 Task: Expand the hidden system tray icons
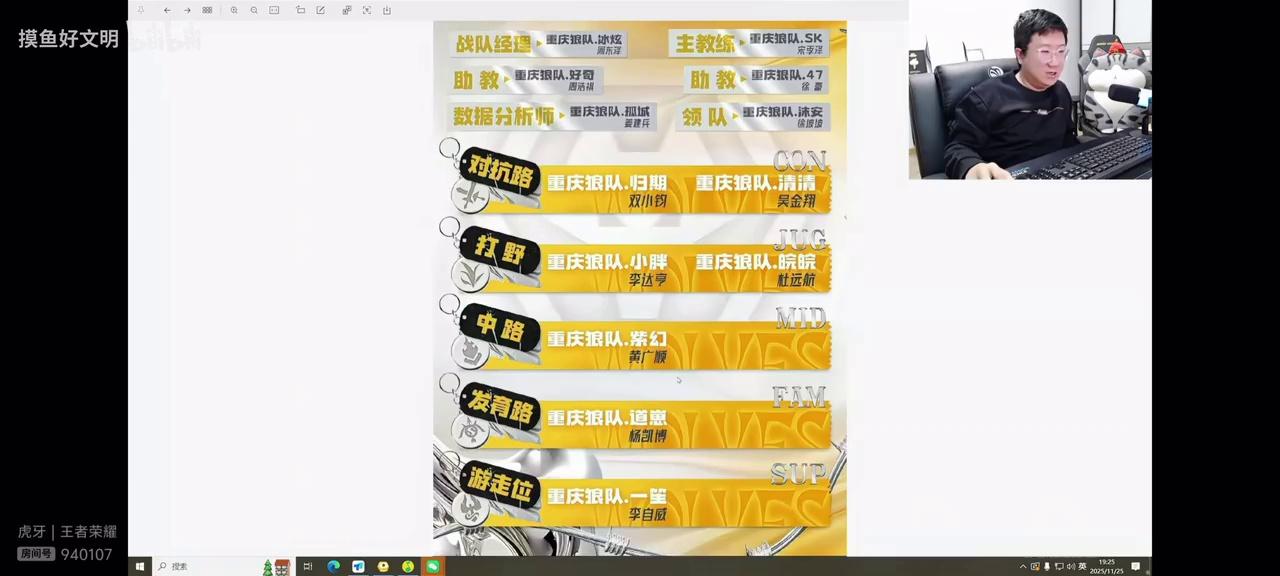[1023, 567]
